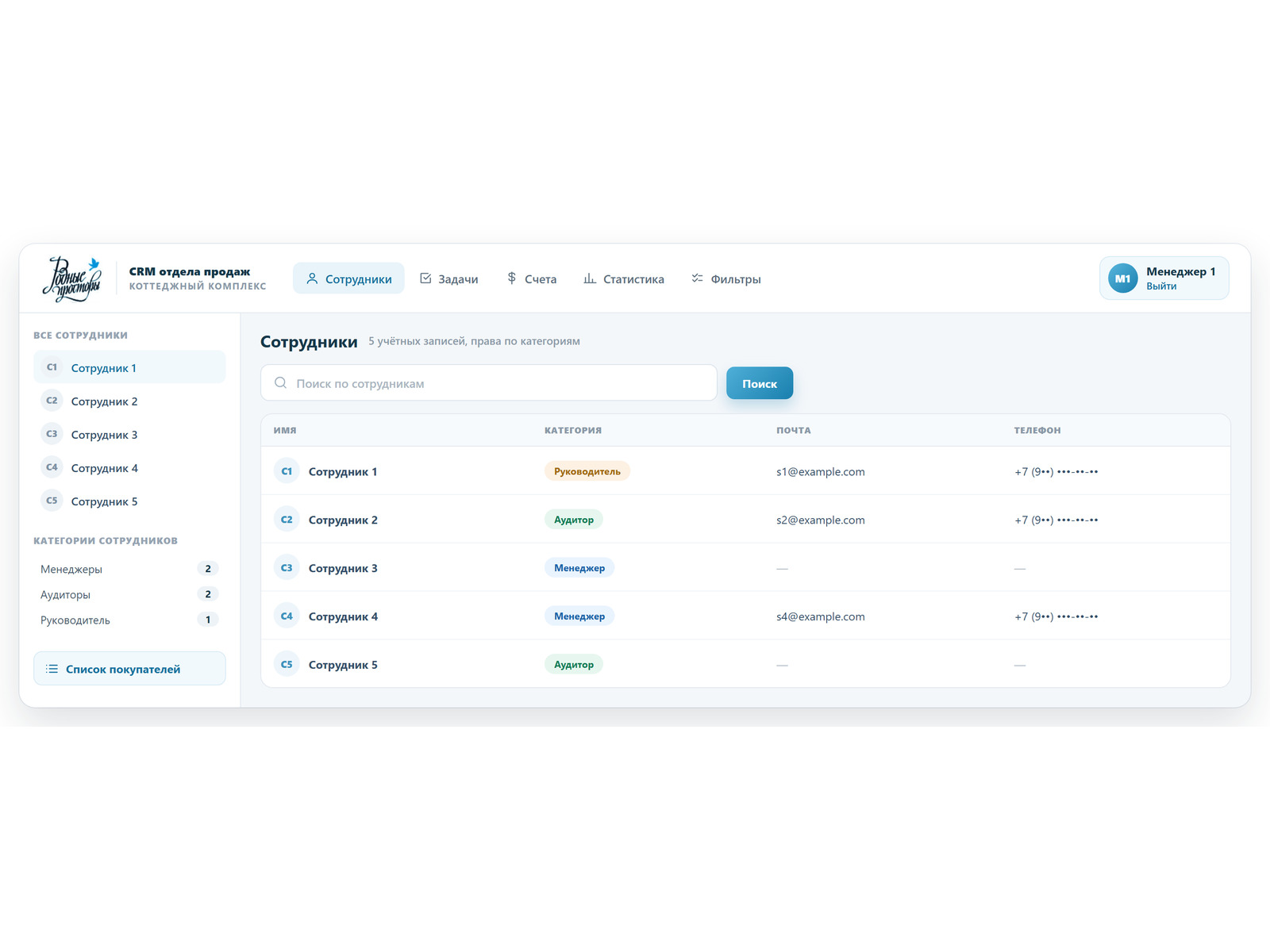Click the Выйти logout link
Screen dimensions: 1270x952
click(x=1161, y=286)
